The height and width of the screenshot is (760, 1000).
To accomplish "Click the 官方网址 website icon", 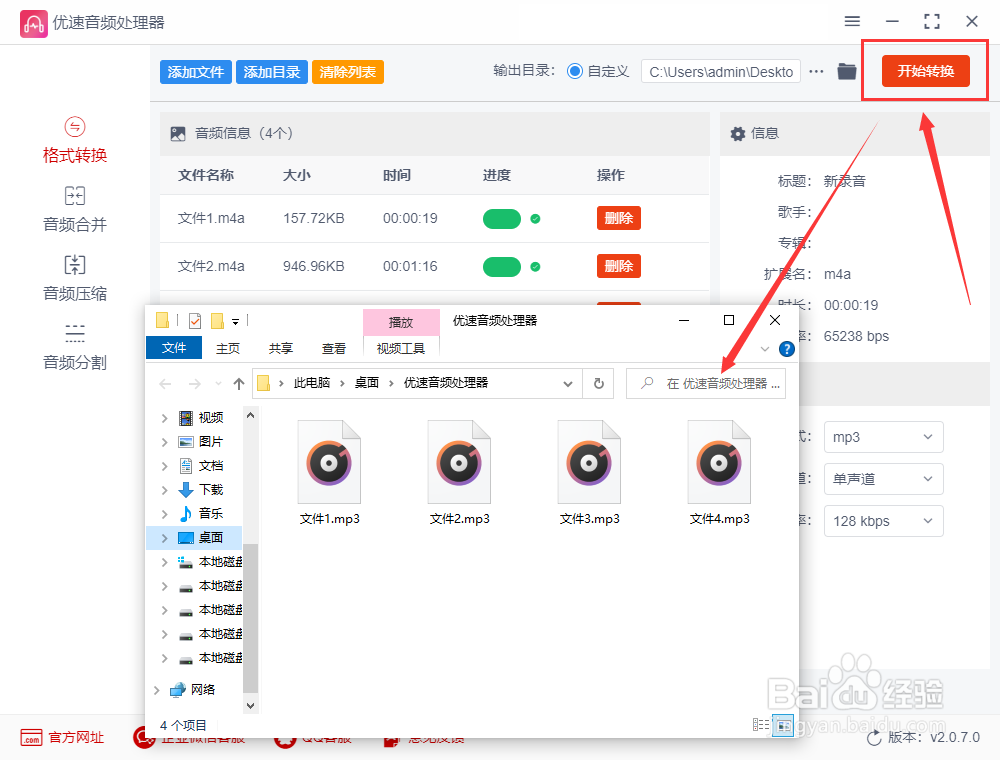I will click(x=31, y=738).
